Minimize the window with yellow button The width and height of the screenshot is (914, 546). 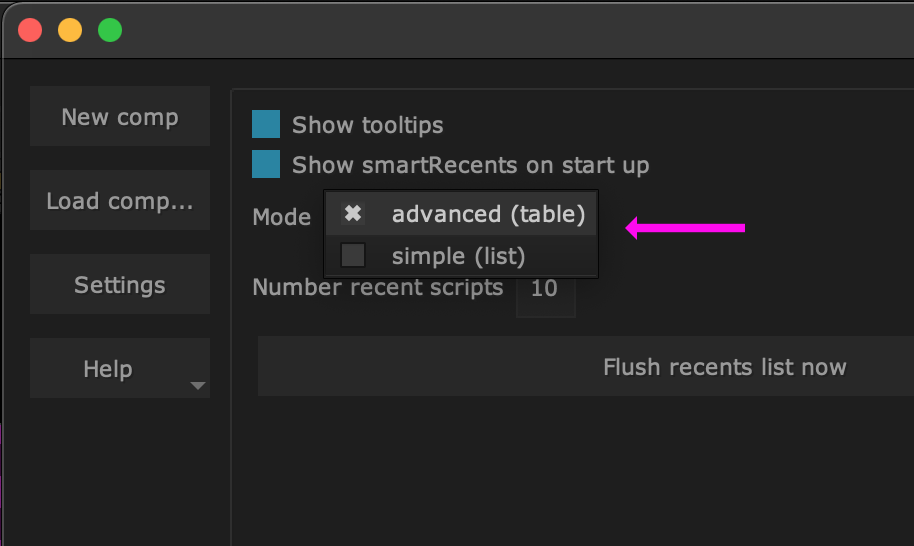coord(70,30)
